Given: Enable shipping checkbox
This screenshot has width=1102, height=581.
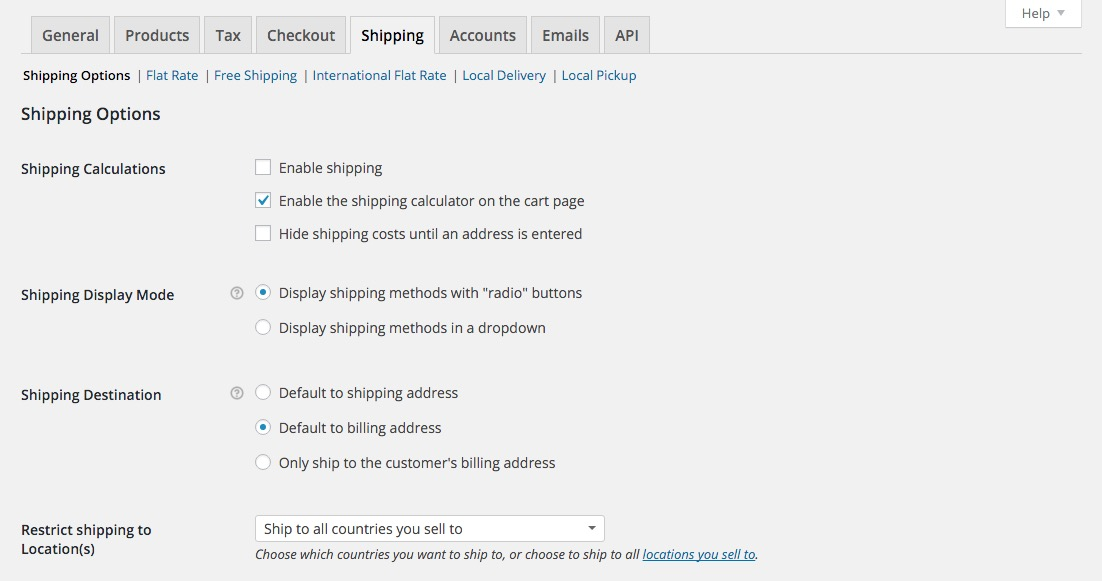Looking at the screenshot, I should [x=263, y=168].
